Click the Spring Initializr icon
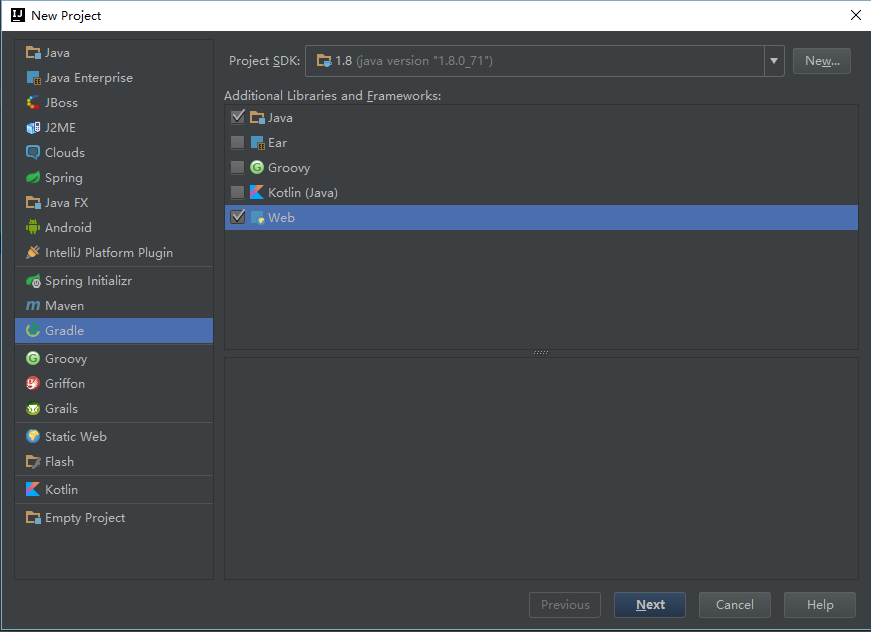 point(33,281)
